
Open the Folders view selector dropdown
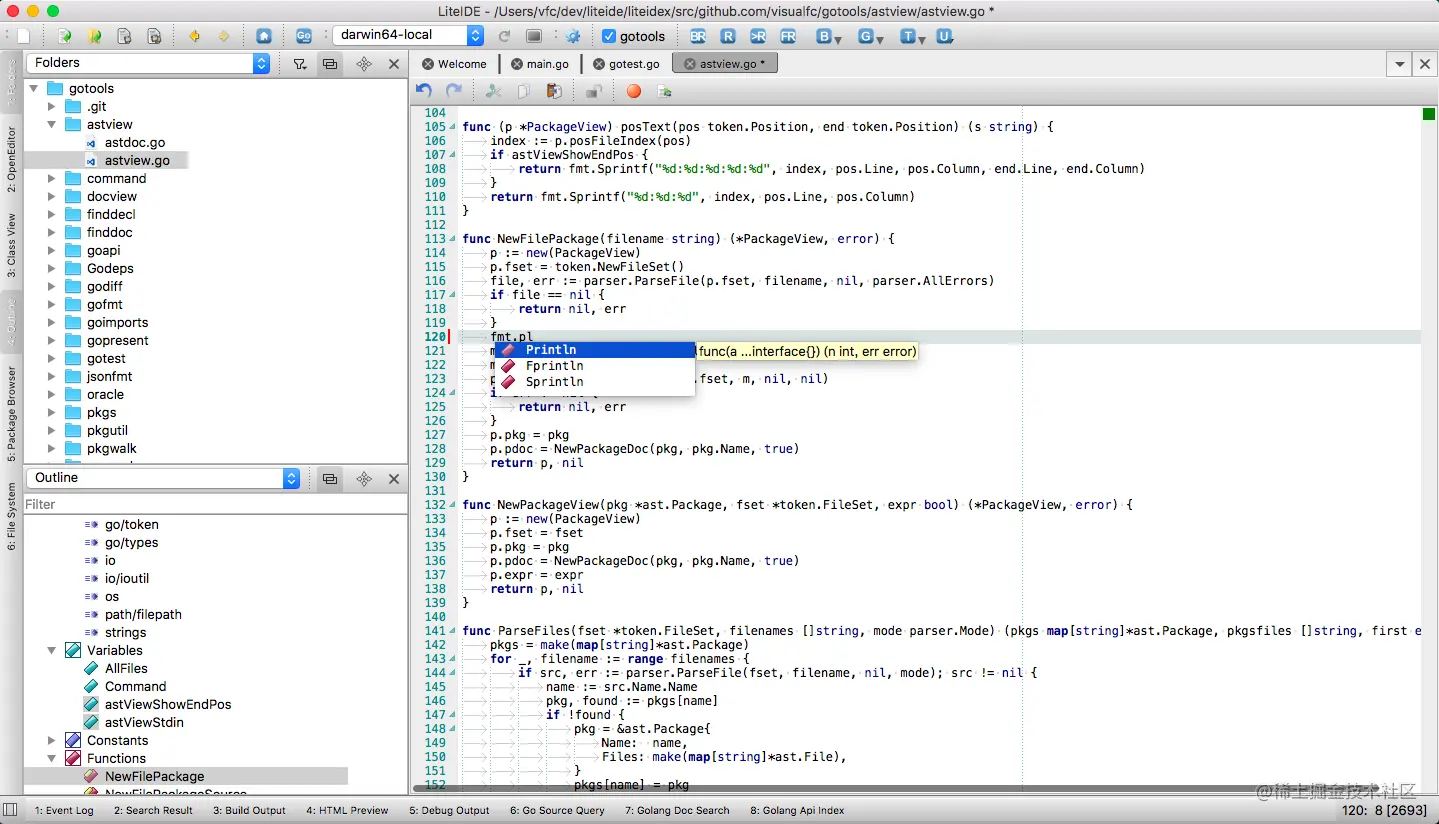[x=148, y=63]
